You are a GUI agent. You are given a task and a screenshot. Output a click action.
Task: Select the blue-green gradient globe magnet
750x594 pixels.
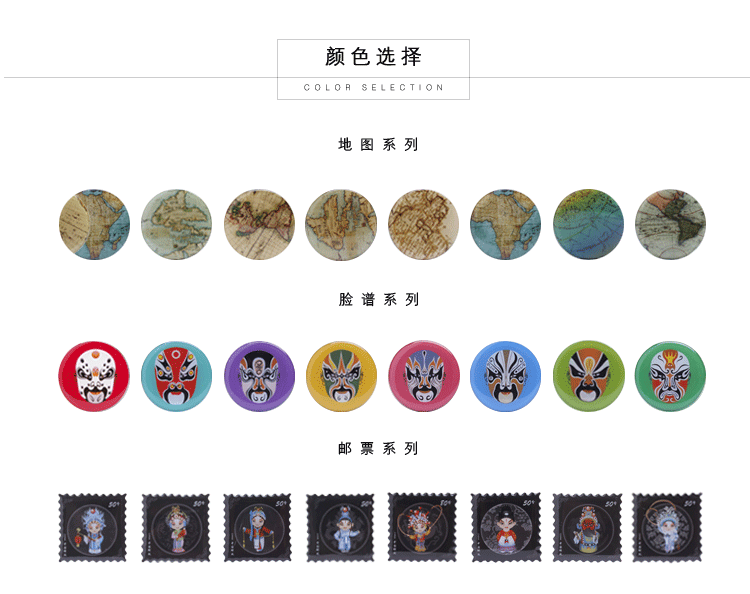pos(588,224)
